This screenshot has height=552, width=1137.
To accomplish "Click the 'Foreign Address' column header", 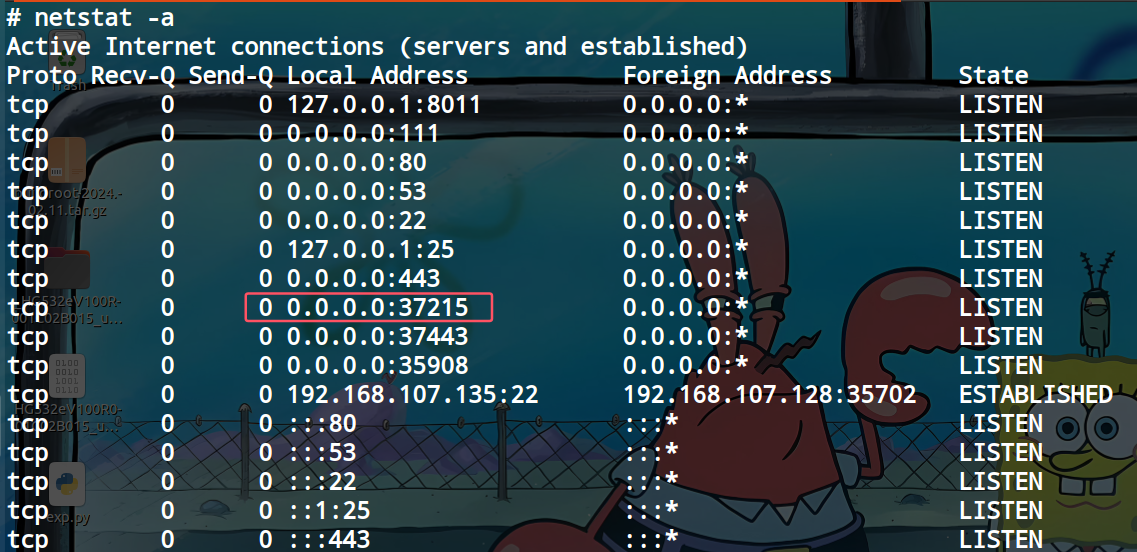I will (727, 75).
